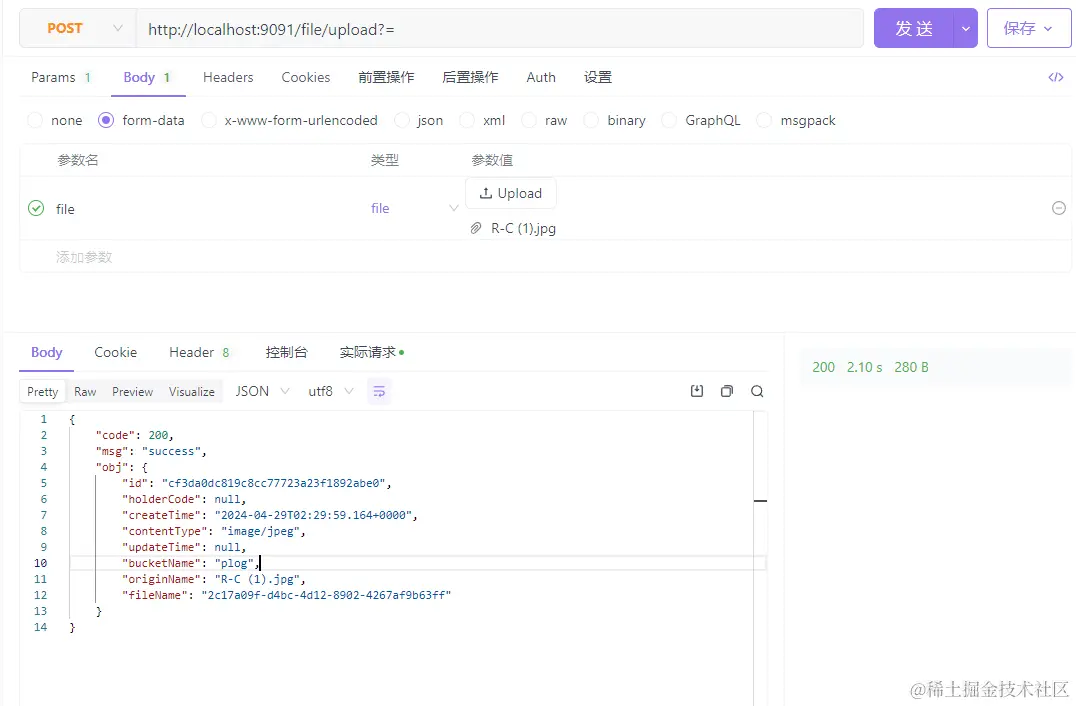
Task: Toggle the enabled check on the file parameter
Action: tap(36, 208)
